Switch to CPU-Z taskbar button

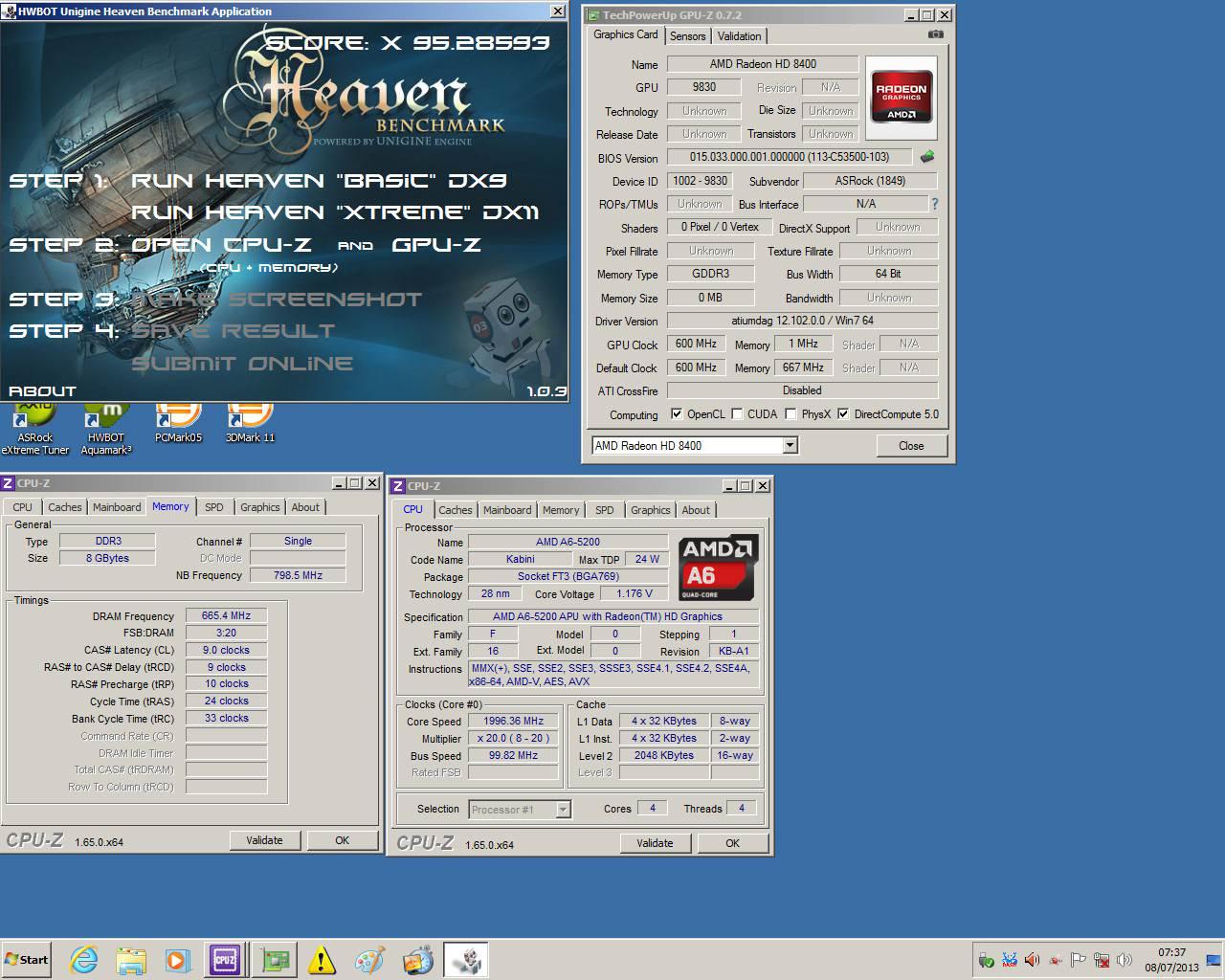[226, 959]
